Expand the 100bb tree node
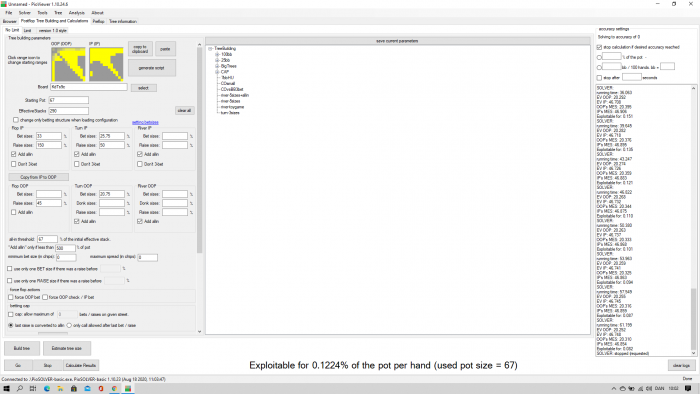 (x=217, y=54)
